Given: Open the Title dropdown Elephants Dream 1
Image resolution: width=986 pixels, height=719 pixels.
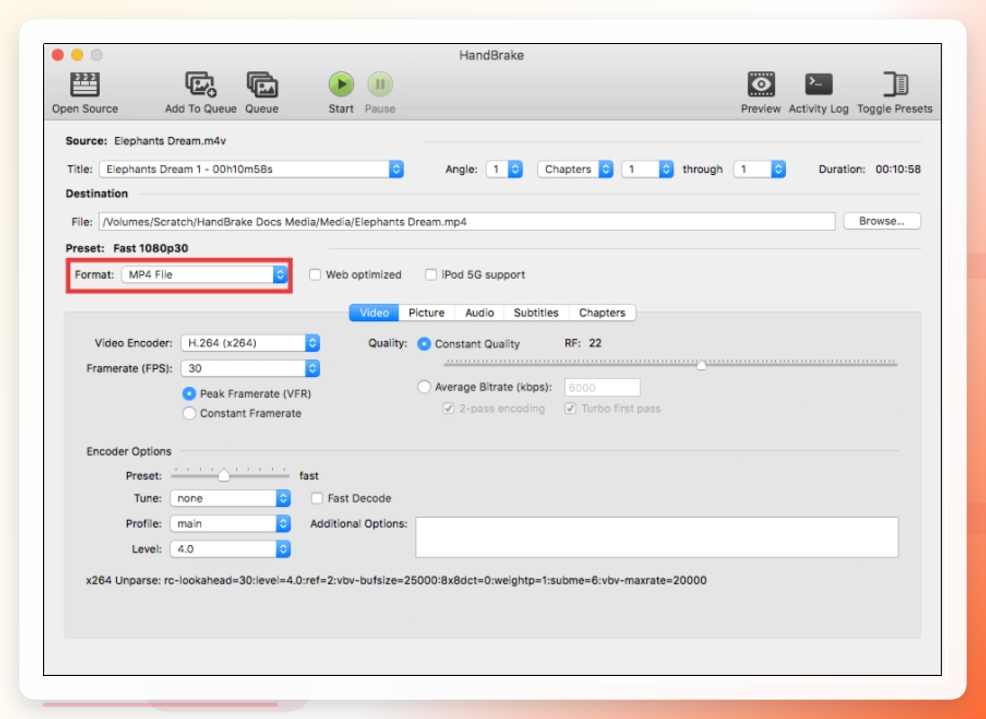Looking at the screenshot, I should pyautogui.click(x=251, y=169).
